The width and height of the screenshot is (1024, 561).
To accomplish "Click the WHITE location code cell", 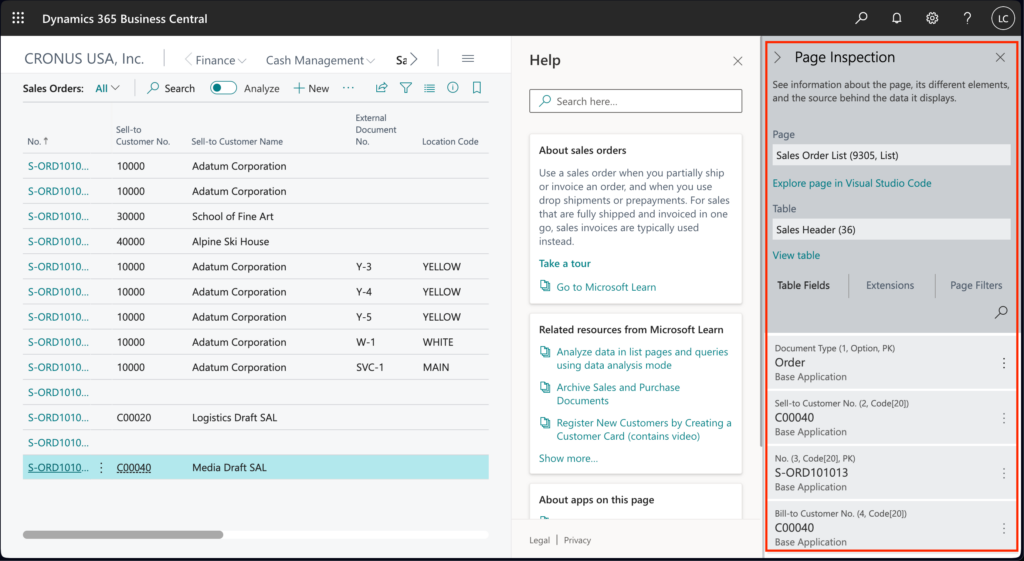I will pos(438,342).
